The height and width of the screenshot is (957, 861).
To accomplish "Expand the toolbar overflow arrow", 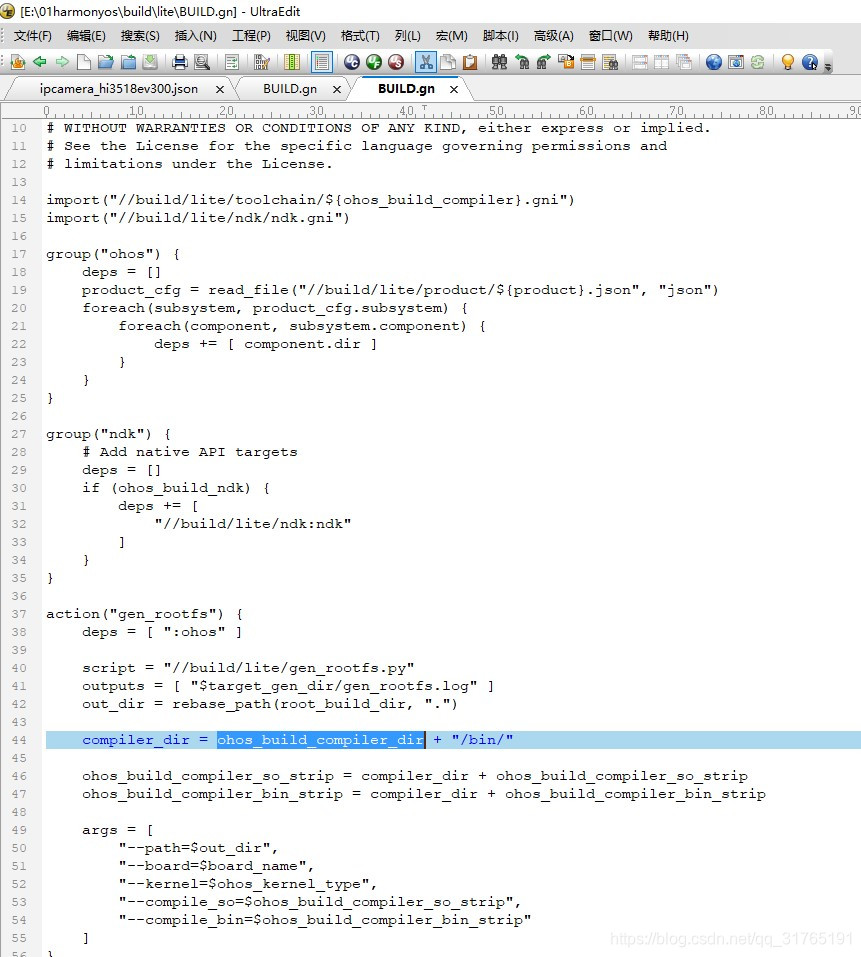I will tap(828, 67).
